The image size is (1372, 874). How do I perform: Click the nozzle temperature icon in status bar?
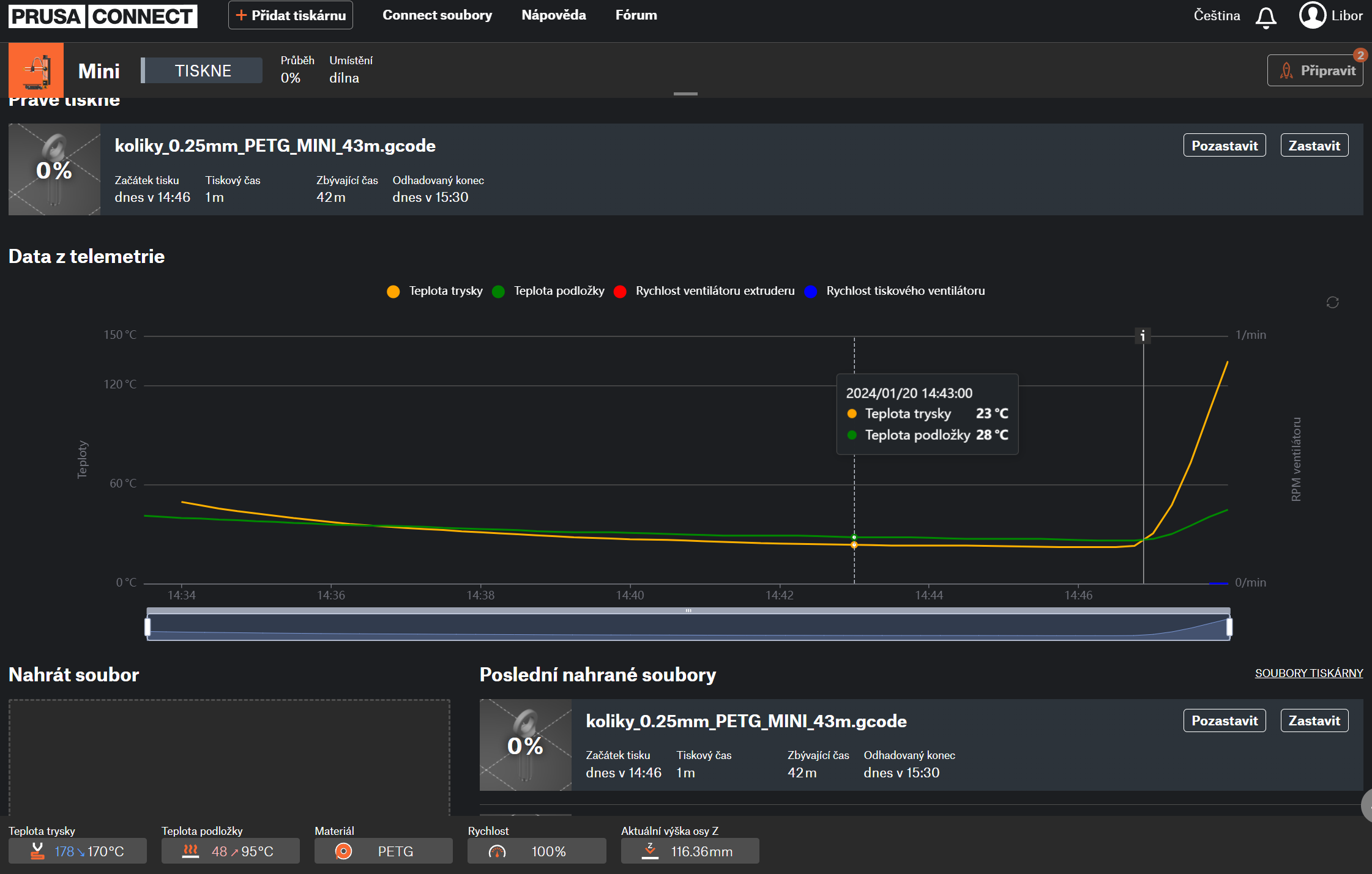(37, 851)
